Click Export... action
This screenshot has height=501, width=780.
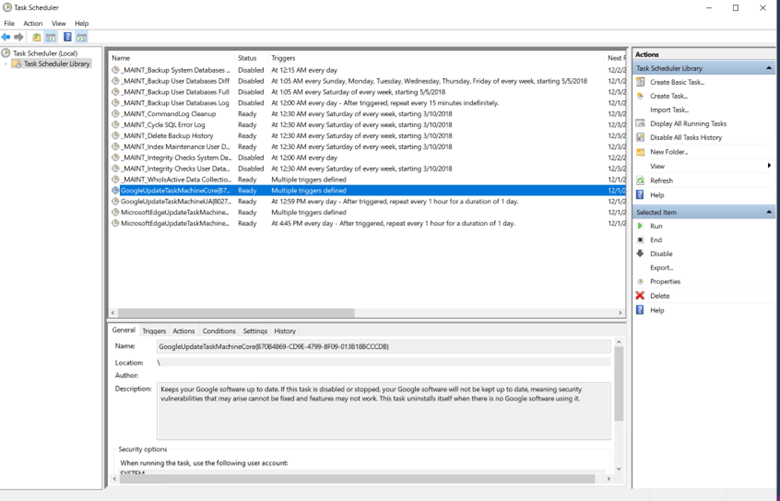(661, 268)
